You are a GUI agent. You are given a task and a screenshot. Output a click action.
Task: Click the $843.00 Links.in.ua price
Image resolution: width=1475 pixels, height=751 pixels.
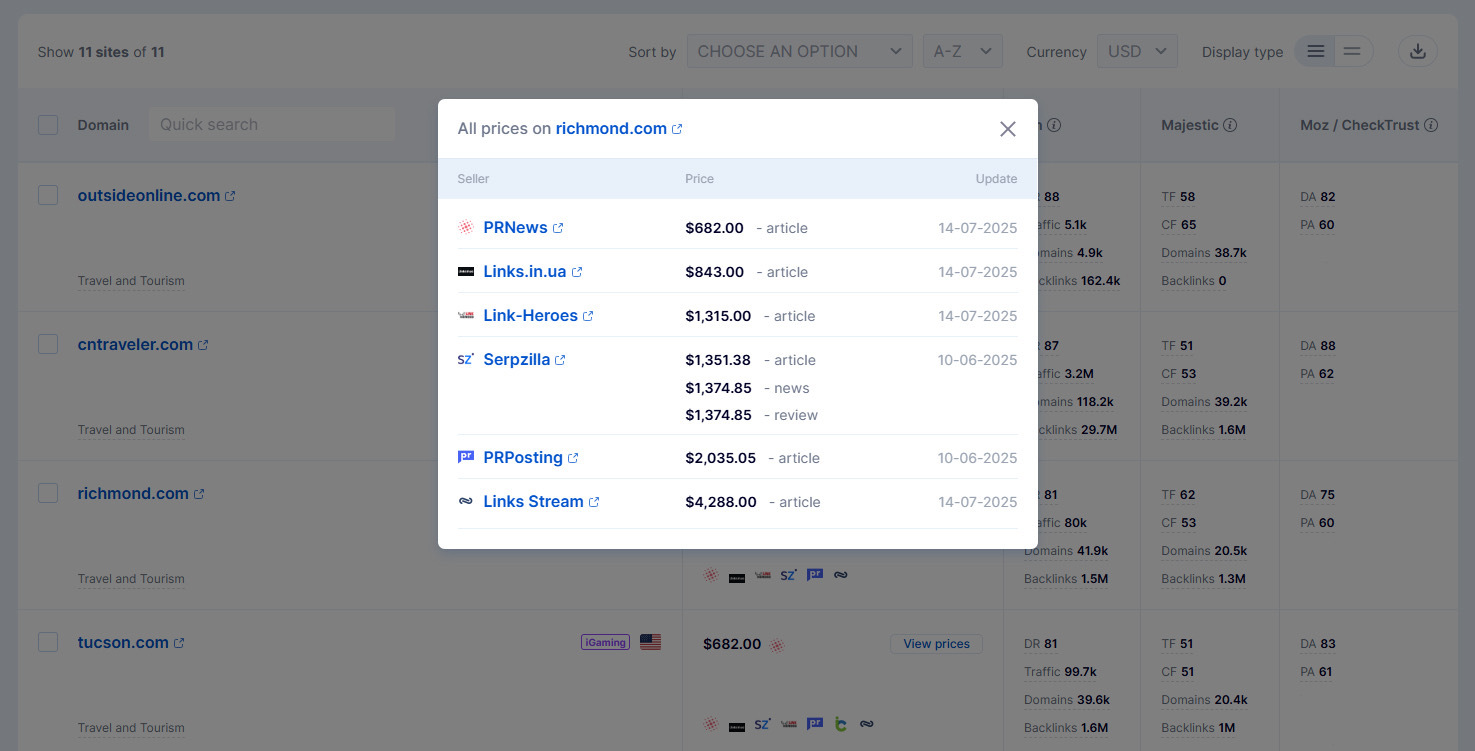click(714, 272)
